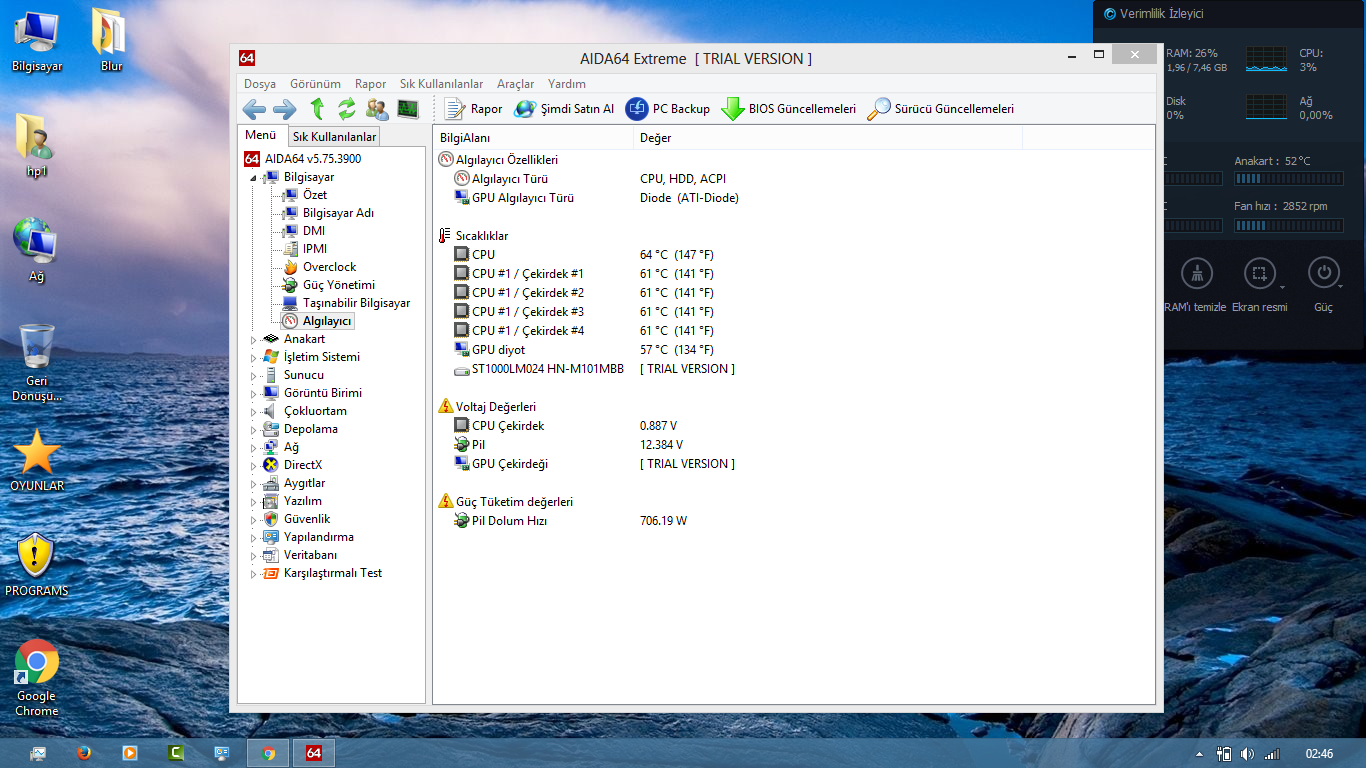Screen dimensions: 1366x768
Task: Click the AIDA64 taskbar button
Action: (313, 753)
